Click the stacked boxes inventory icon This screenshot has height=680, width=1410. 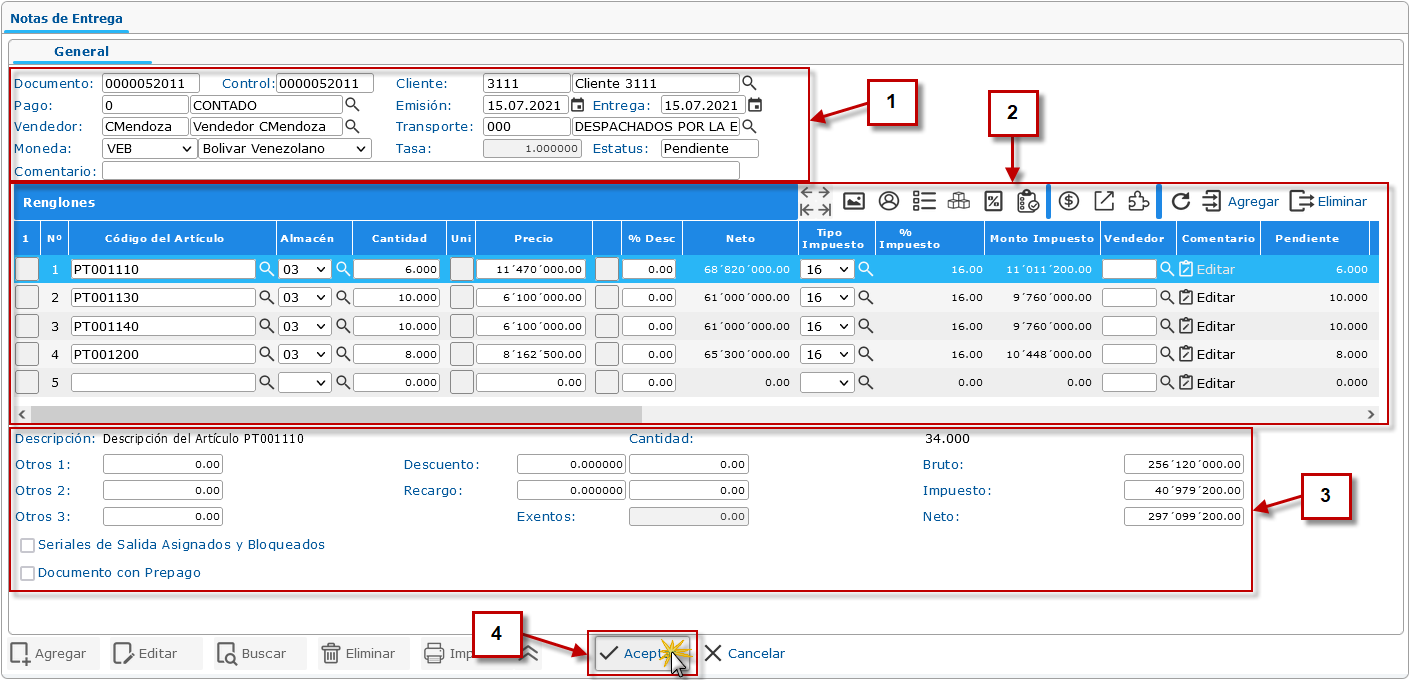958,201
